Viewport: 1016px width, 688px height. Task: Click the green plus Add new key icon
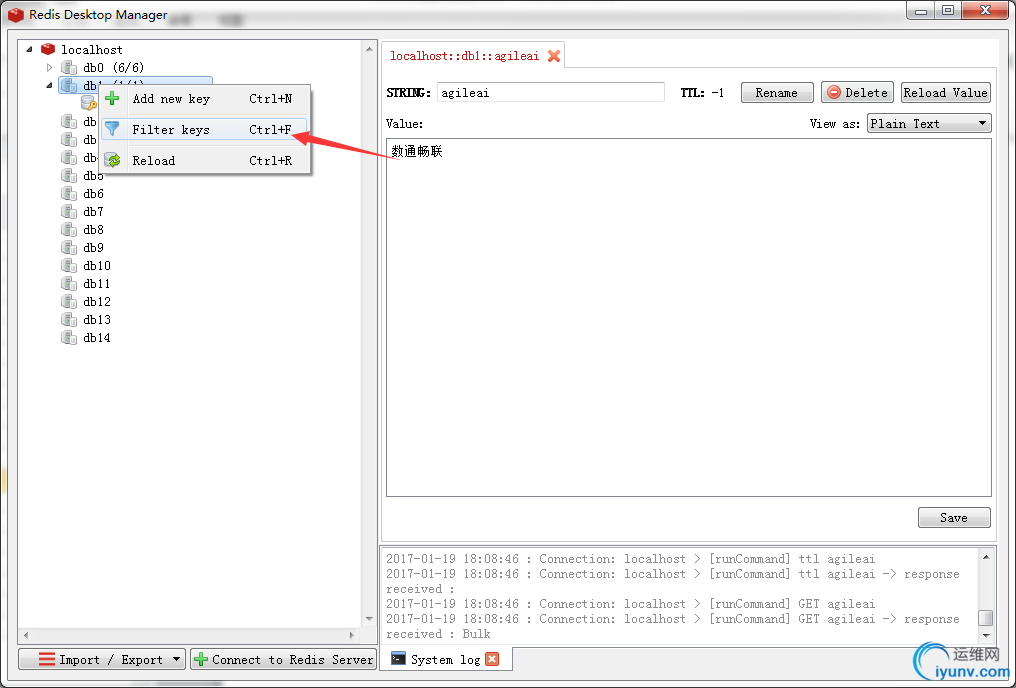112,98
